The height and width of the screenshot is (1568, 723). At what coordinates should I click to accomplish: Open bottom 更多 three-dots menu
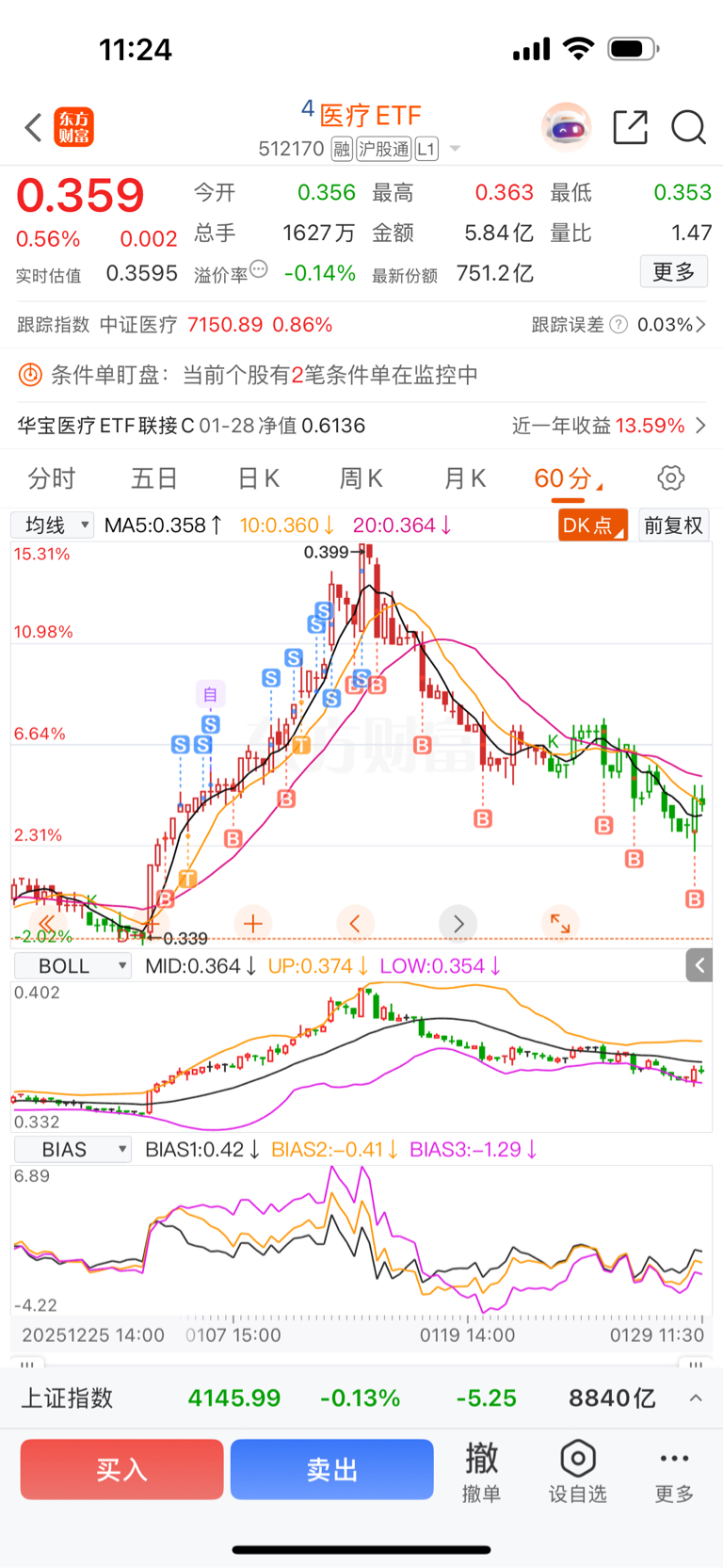[x=674, y=1471]
